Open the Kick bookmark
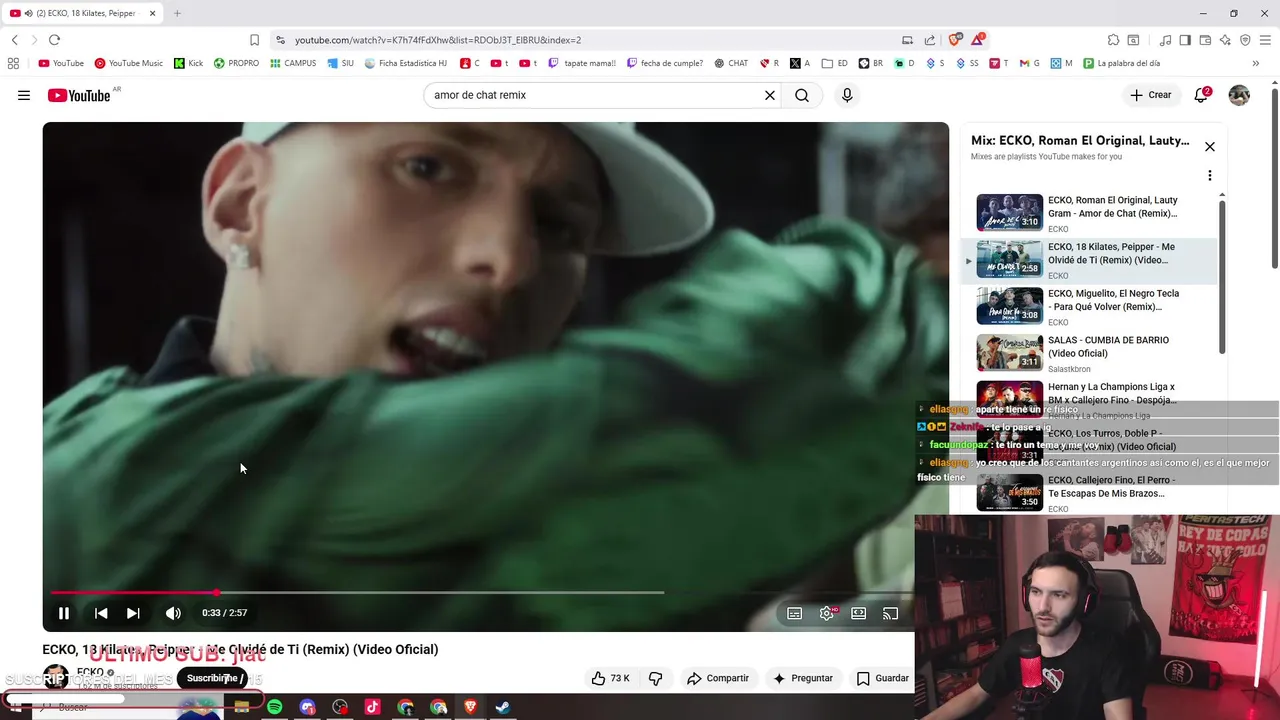The image size is (1280, 720). [x=188, y=63]
